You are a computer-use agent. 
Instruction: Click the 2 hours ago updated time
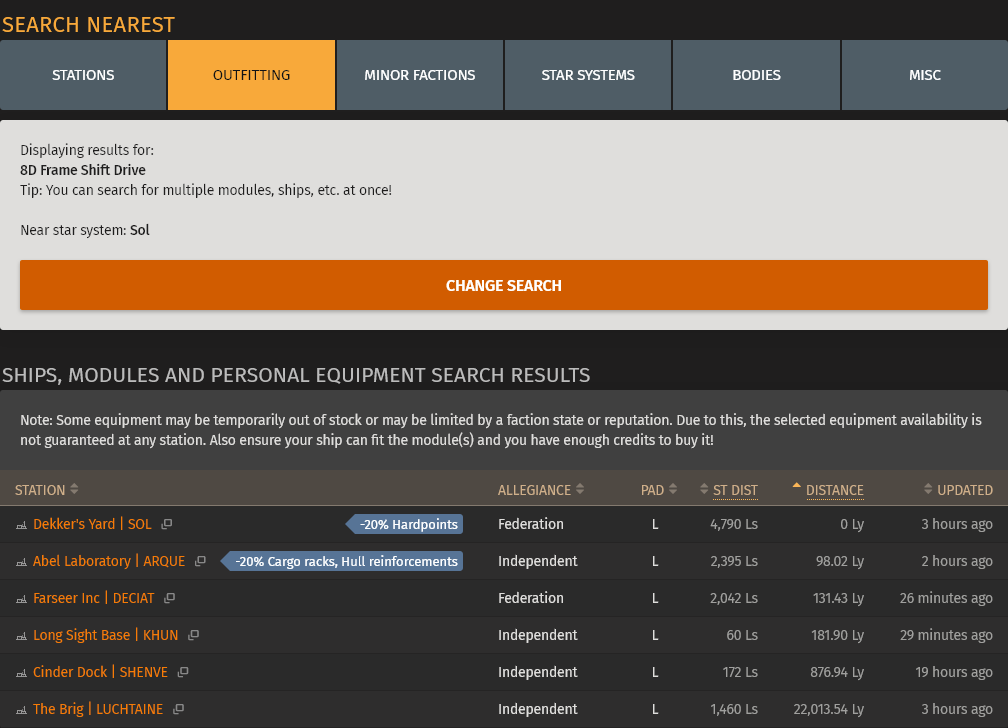point(957,561)
